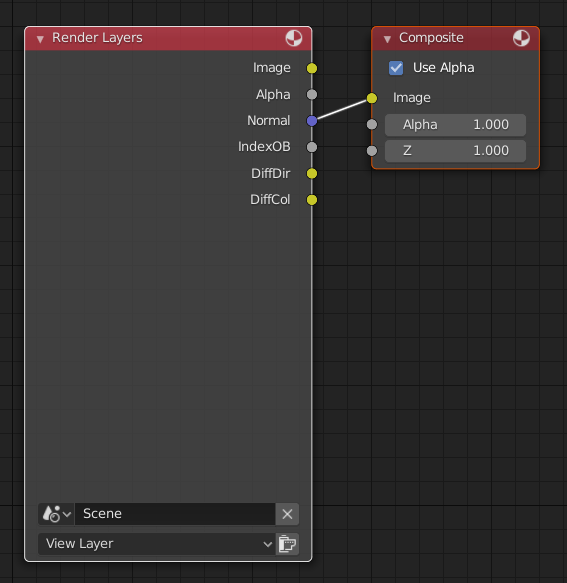
Task: Click render active scene icon next to View Layer
Action: click(x=287, y=544)
